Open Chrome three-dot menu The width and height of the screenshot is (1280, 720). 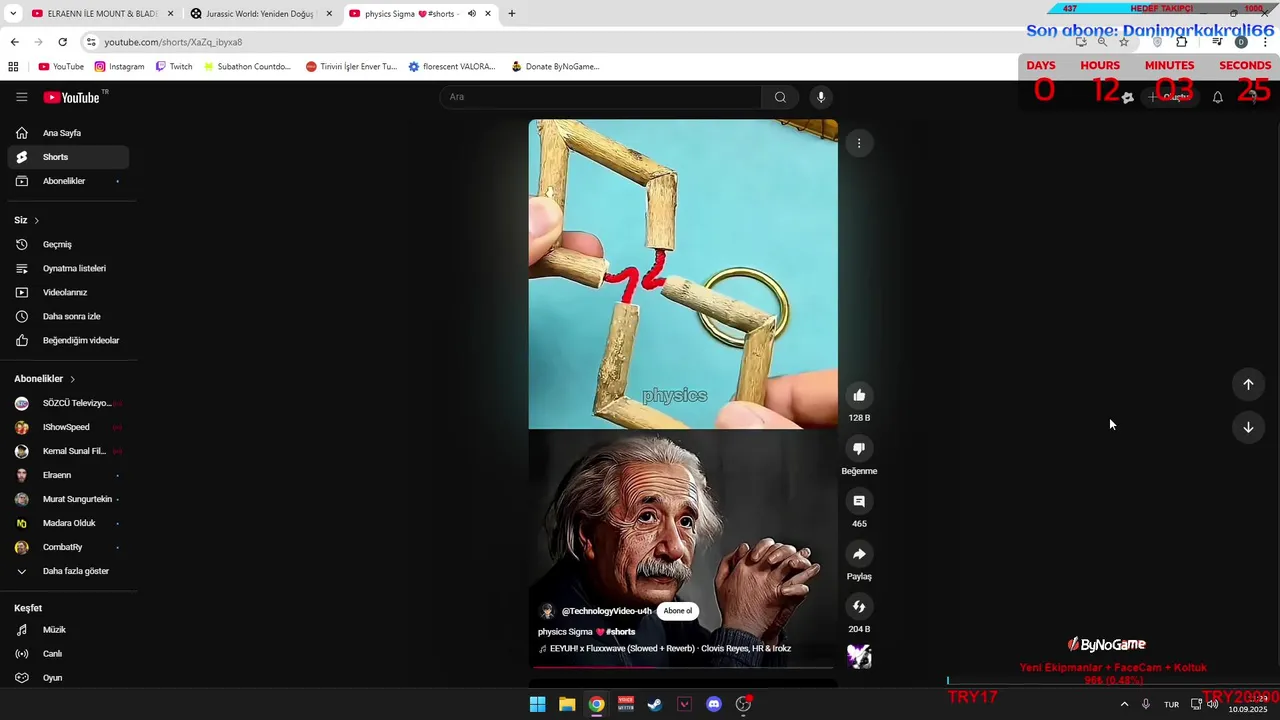click(x=1264, y=42)
